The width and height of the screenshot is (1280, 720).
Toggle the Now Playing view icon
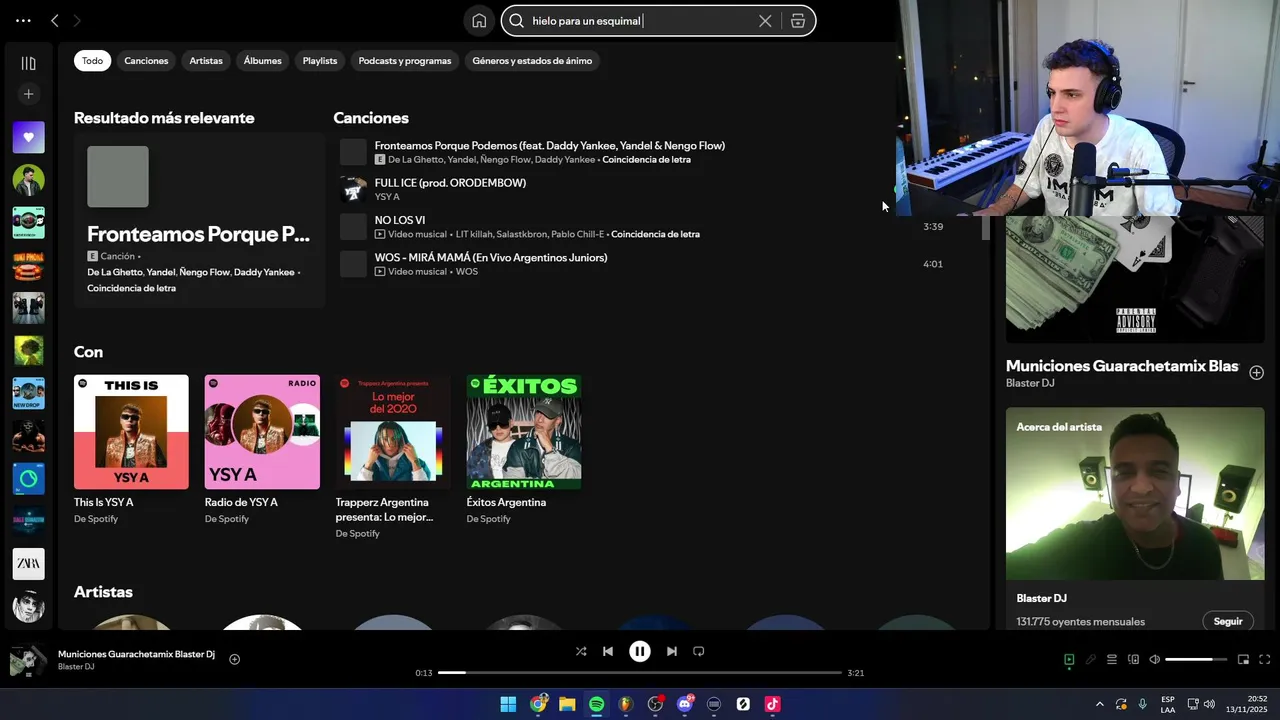[x=1069, y=659]
